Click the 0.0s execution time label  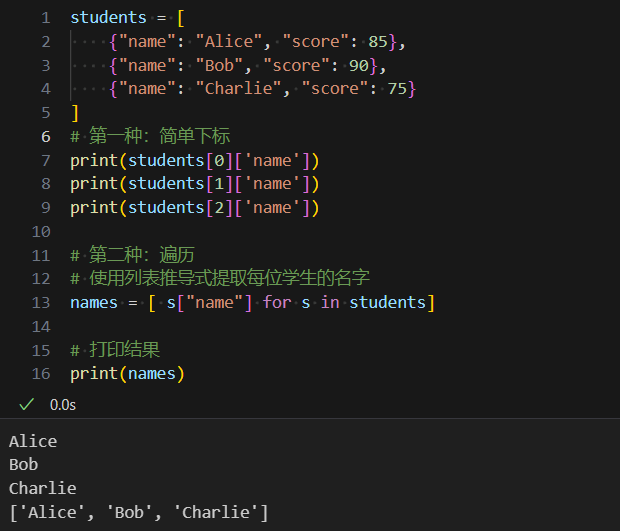pyautogui.click(x=62, y=405)
